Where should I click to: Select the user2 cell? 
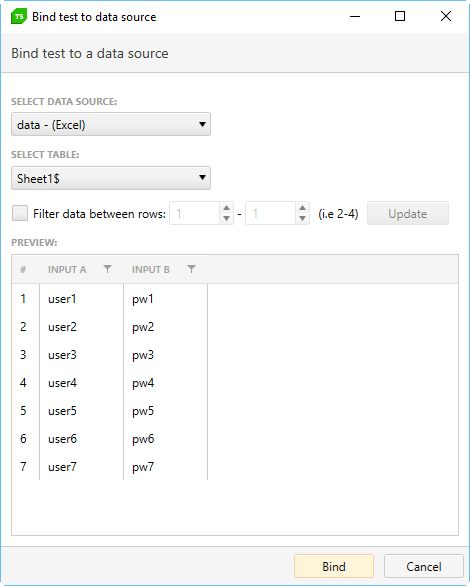[81, 327]
